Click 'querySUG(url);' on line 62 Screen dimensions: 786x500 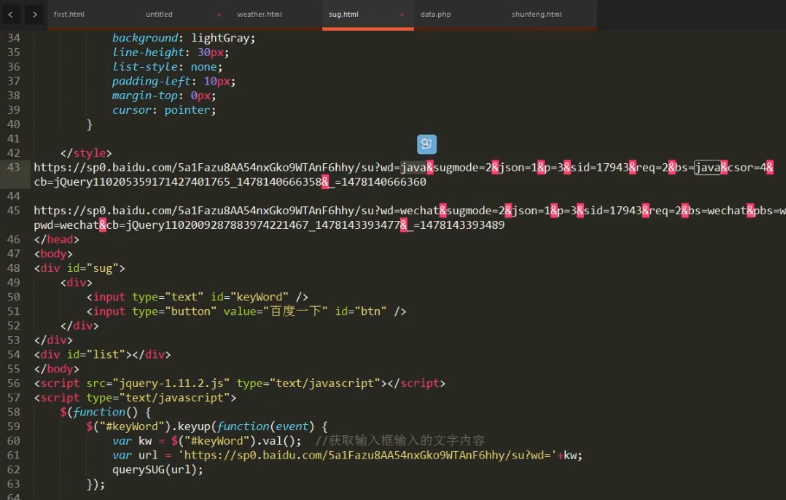point(157,470)
